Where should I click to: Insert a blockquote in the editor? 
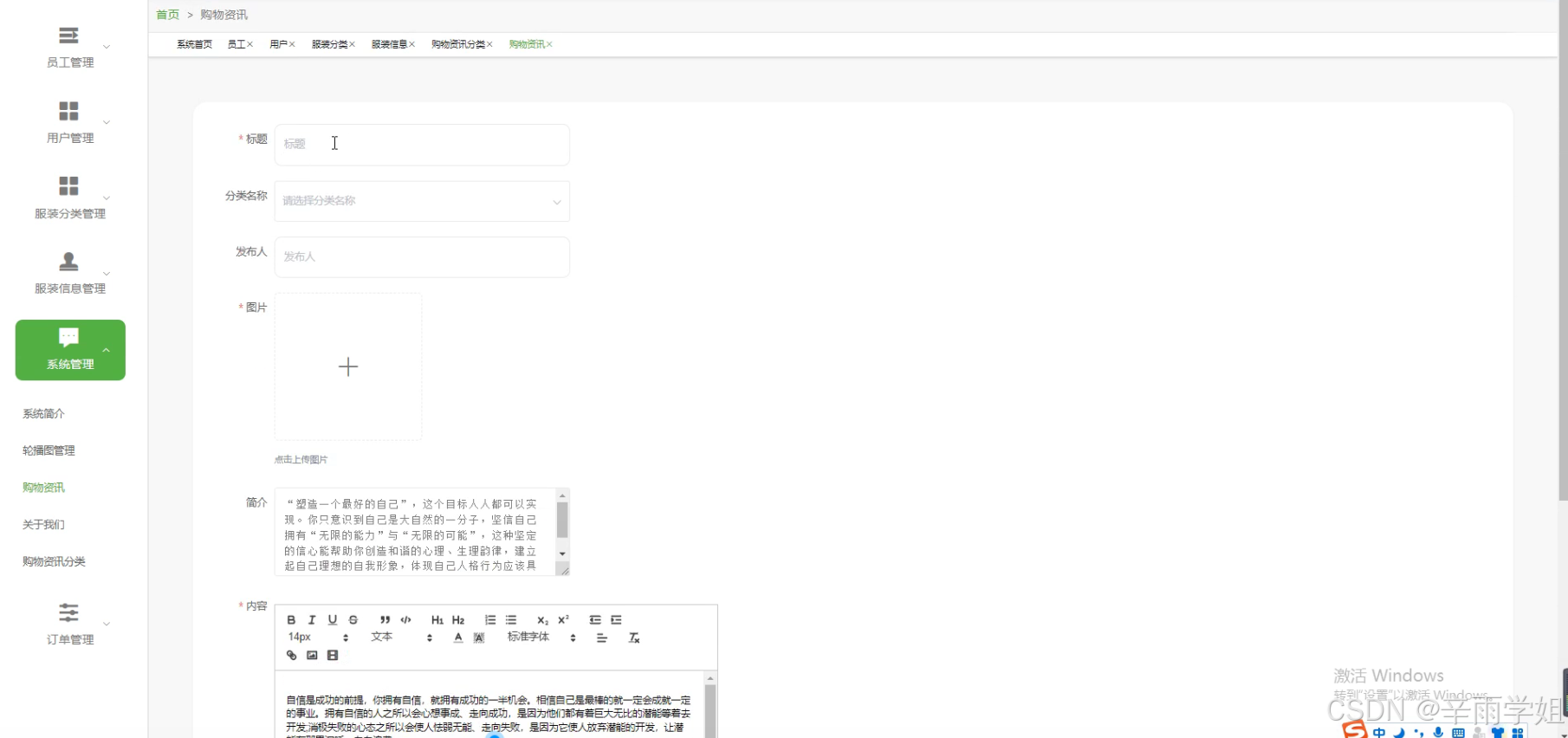385,620
